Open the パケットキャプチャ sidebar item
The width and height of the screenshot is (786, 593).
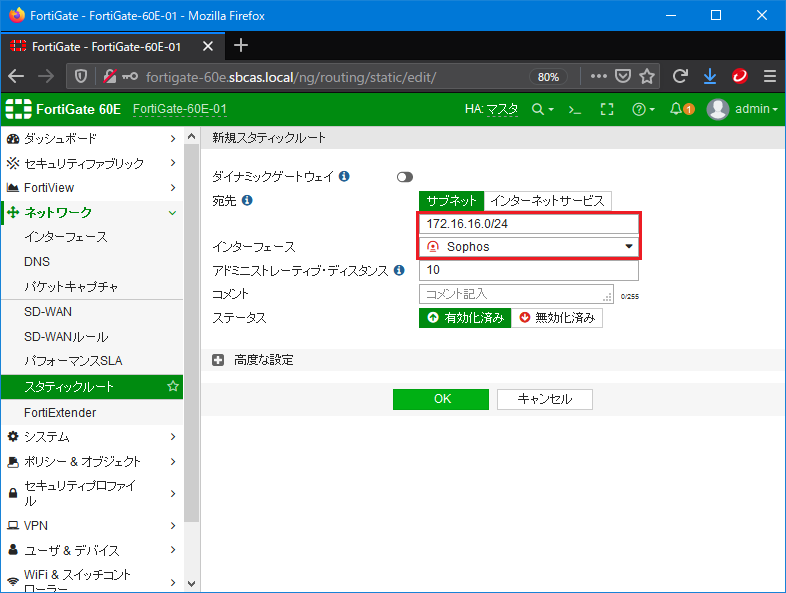point(92,287)
